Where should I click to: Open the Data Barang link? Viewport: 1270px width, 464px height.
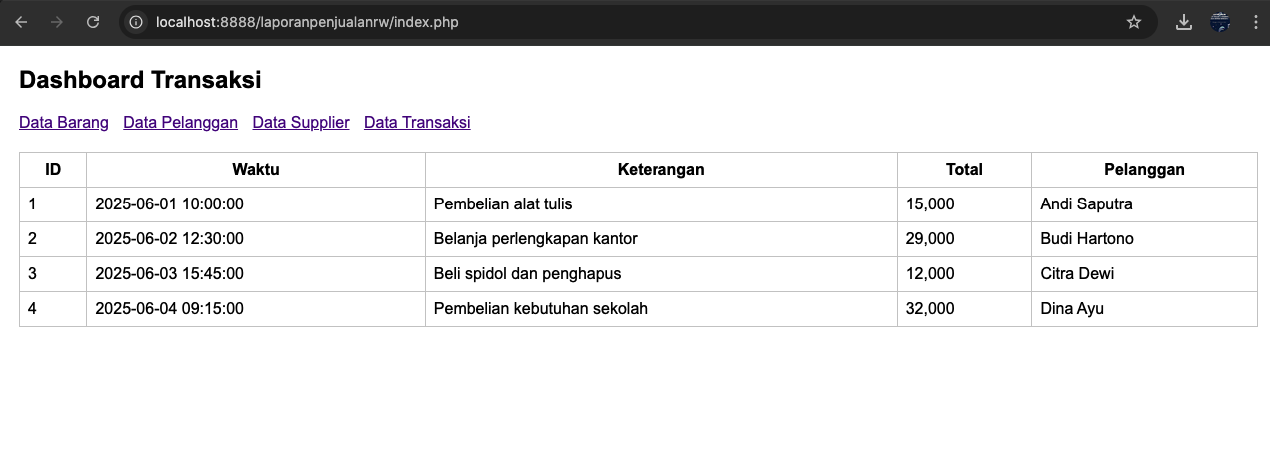tap(64, 122)
